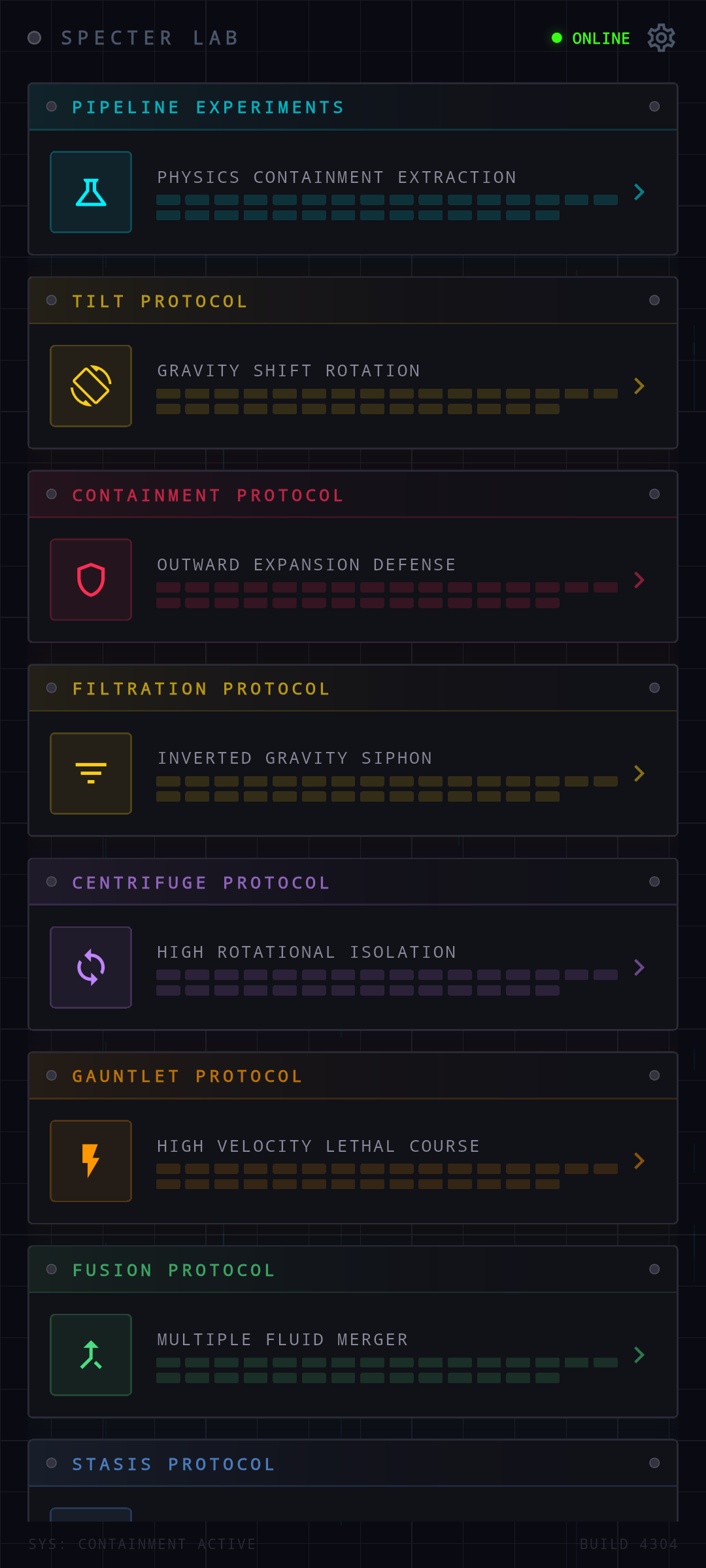Click the flask icon for Pipeline Experiments
This screenshot has width=706, height=1568.
[91, 192]
